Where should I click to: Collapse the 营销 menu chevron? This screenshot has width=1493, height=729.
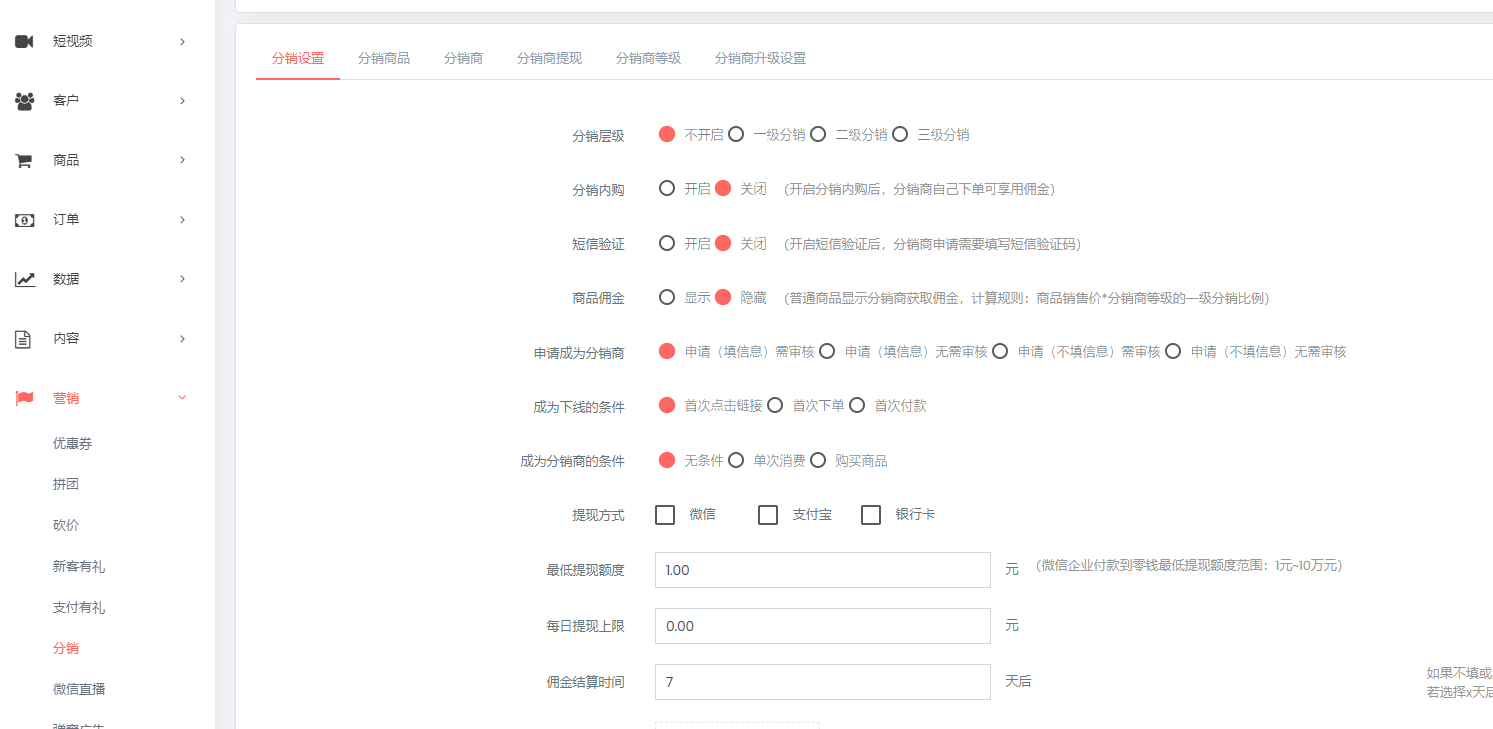click(182, 398)
